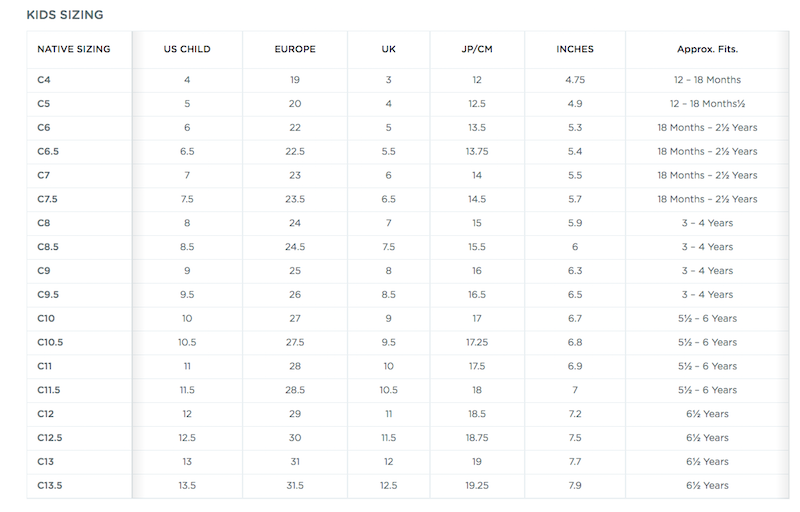Click the C11.5 row label
This screenshot has height=512, width=800.
click(48, 390)
